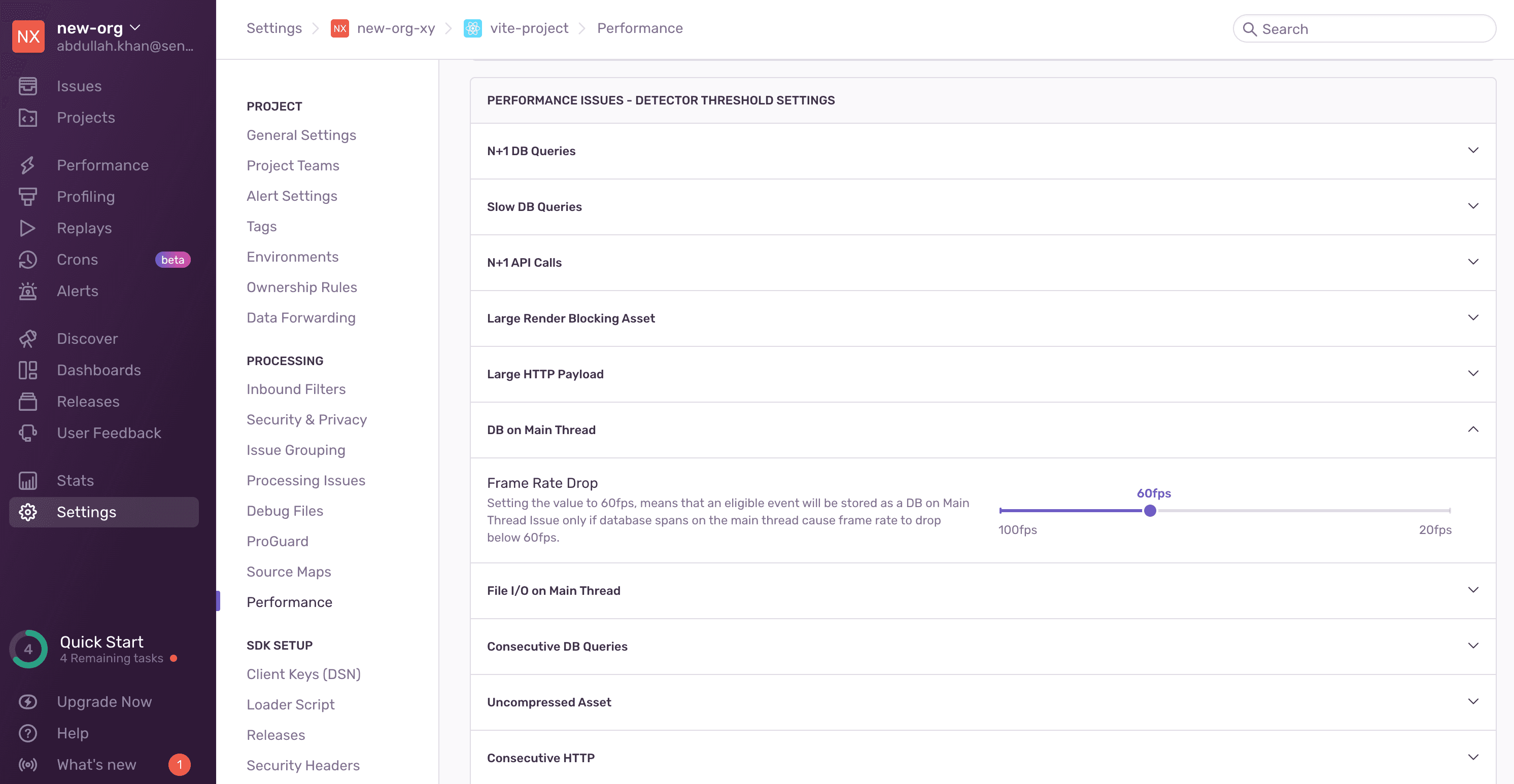Screen dimensions: 1514x784
Task: Click the Discover icon in sidebar
Action: point(28,338)
